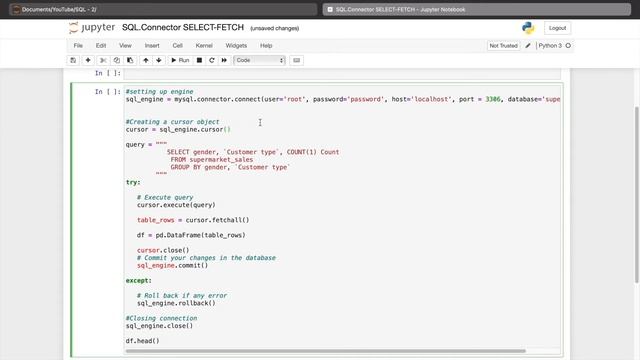Open the Cell menu

click(178, 46)
